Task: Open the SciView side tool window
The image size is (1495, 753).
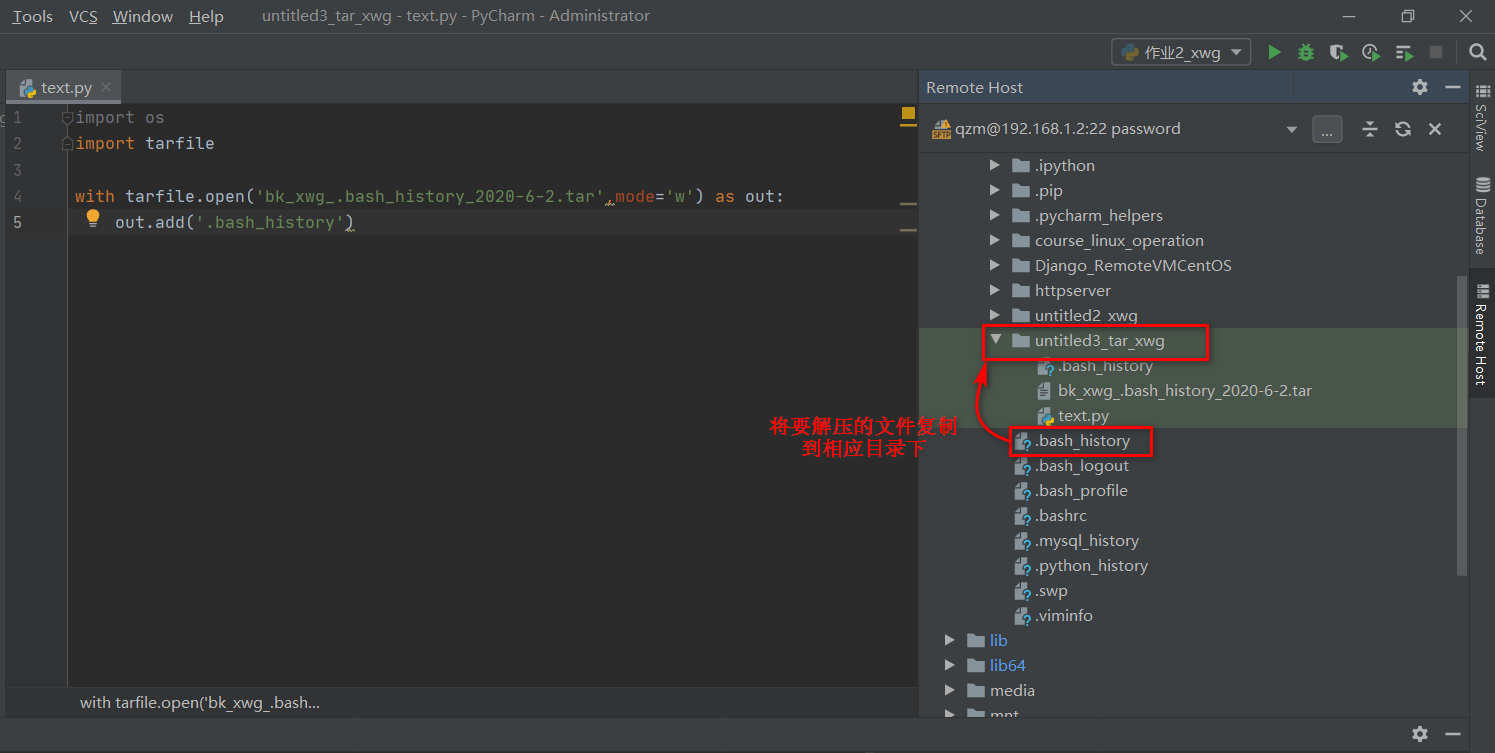Action: (1481, 117)
